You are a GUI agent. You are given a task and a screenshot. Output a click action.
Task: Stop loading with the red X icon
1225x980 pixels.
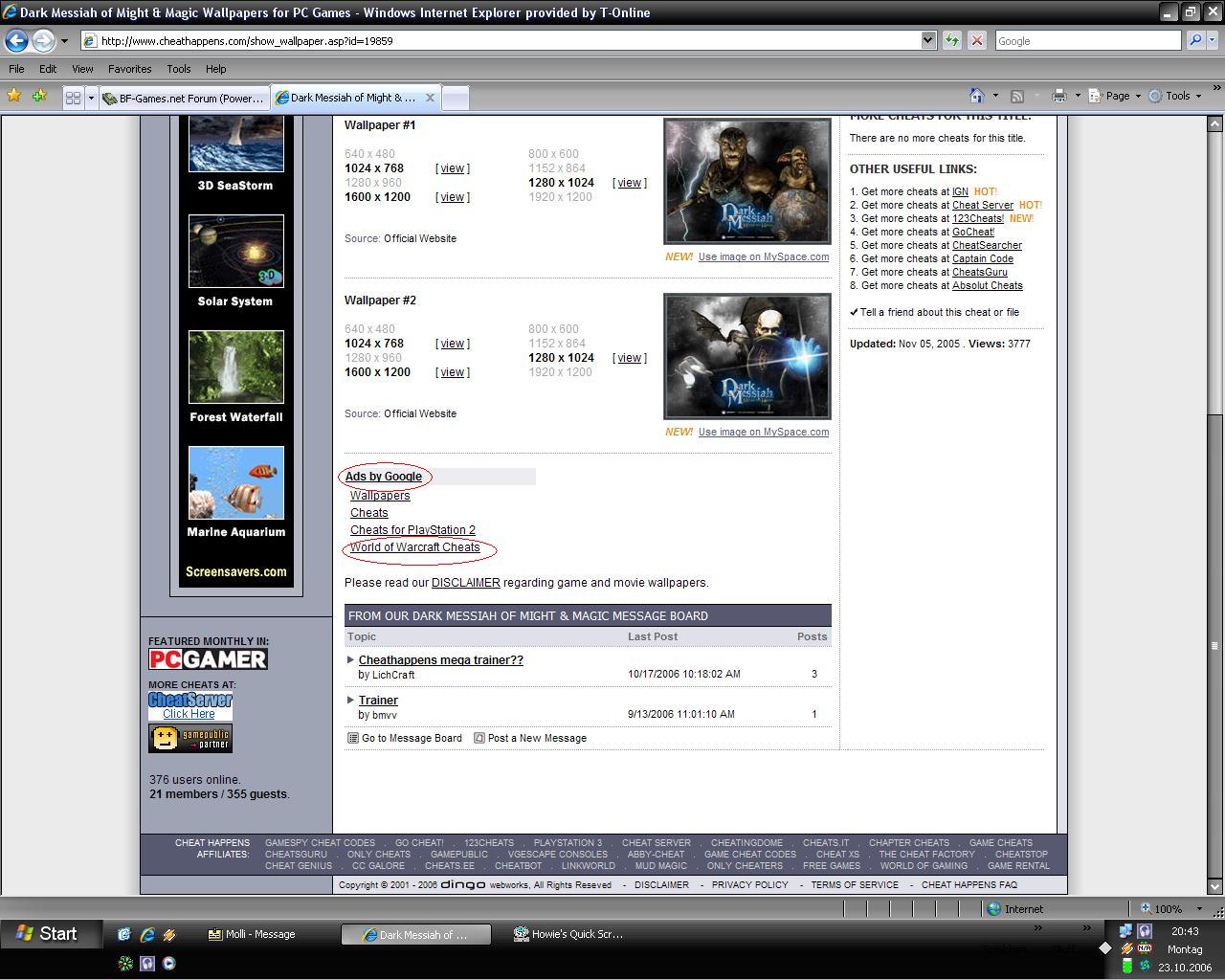[x=976, y=40]
